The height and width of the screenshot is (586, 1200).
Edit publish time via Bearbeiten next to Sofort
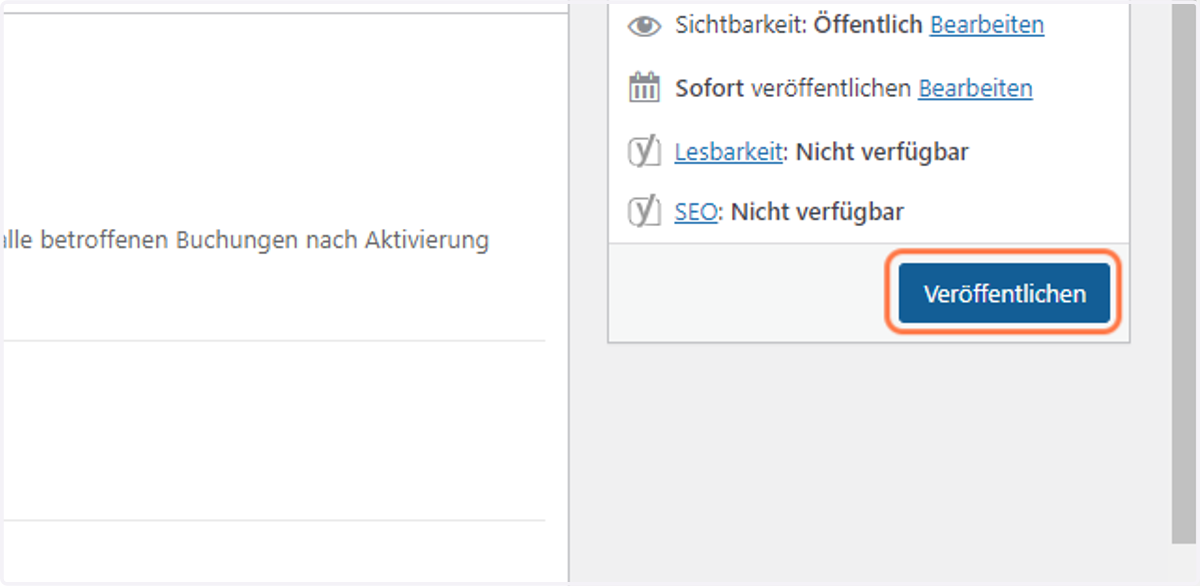coord(975,88)
